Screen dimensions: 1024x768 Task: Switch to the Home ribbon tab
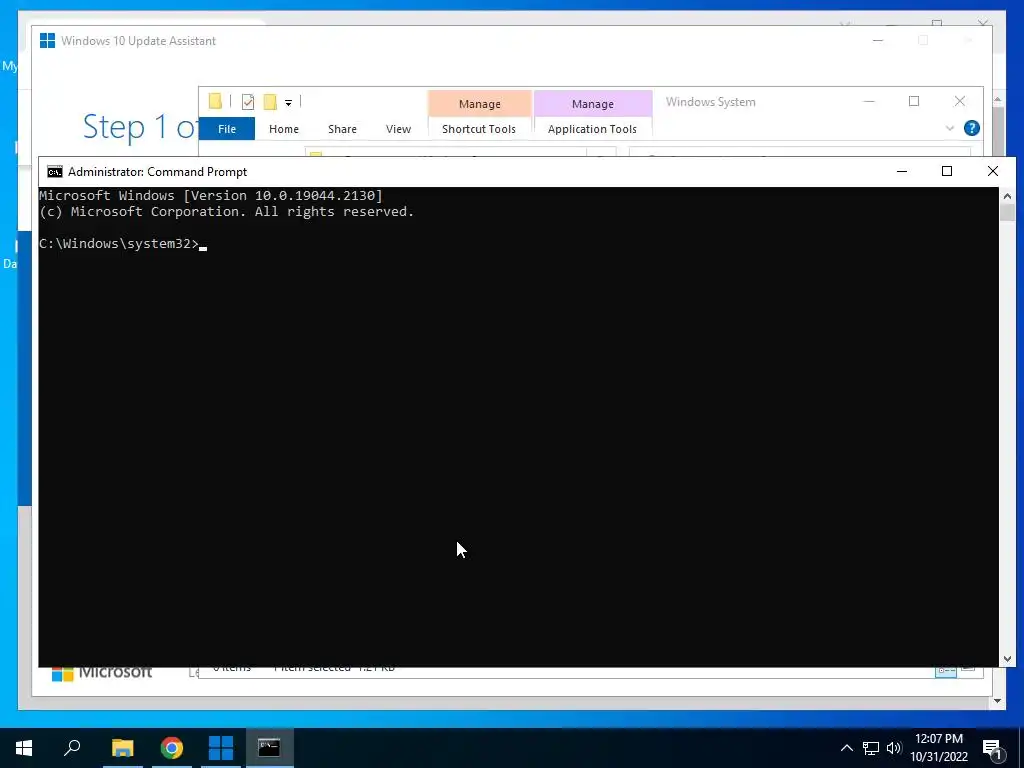tap(283, 129)
